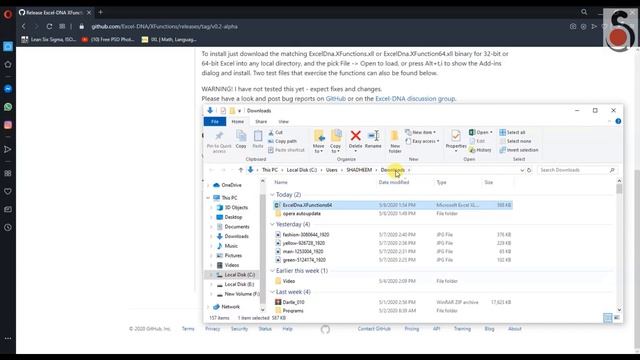Open WhatsApp in the Opera sidebar
The image size is (640, 360).
coord(8,107)
